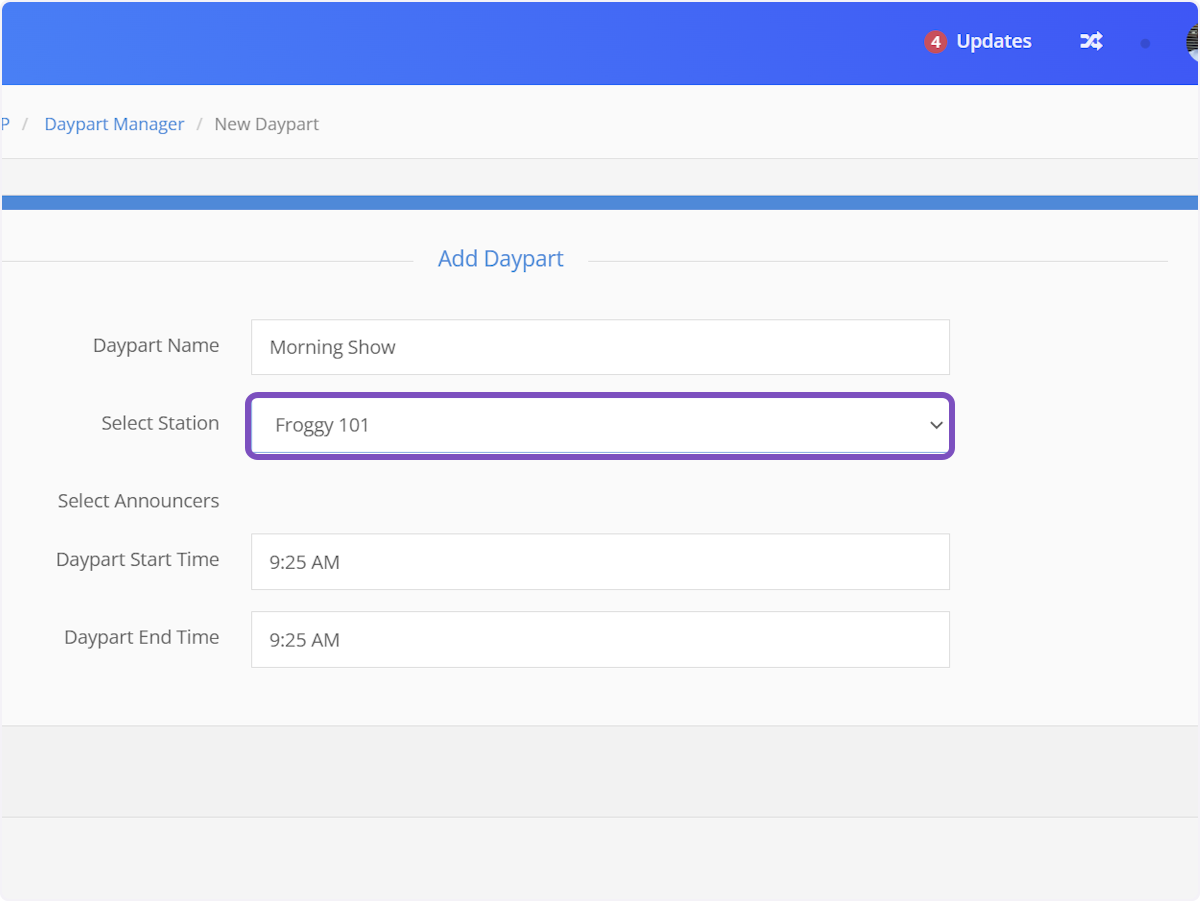Click the shuffle arrows icon in header

click(1091, 41)
